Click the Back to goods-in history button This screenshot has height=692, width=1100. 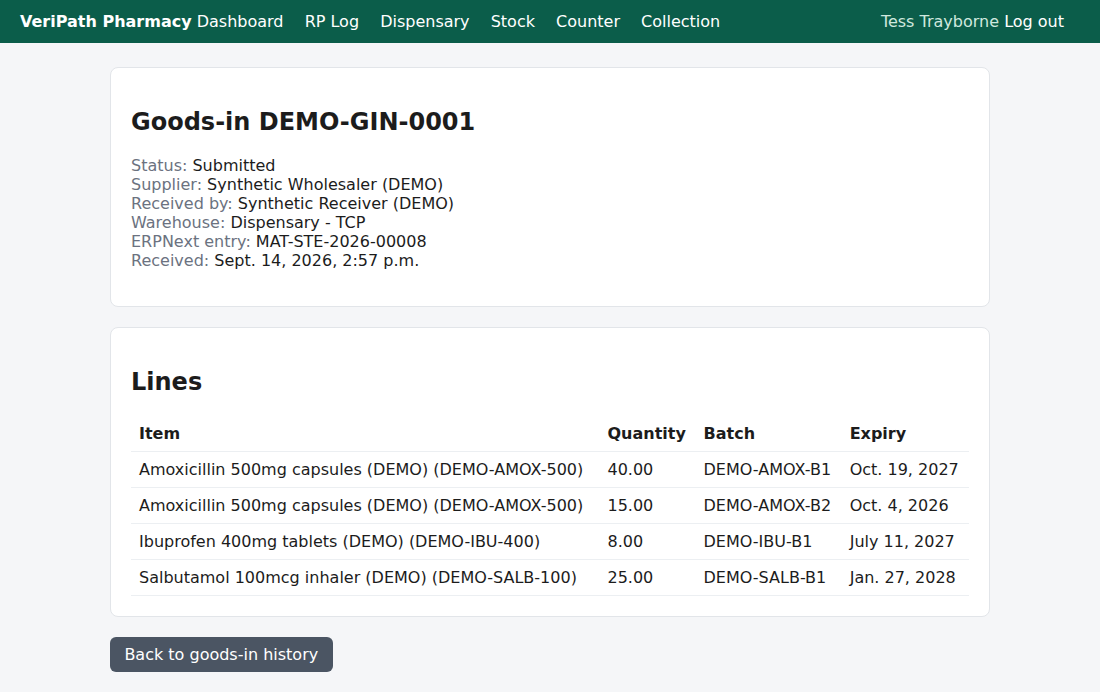(x=222, y=654)
